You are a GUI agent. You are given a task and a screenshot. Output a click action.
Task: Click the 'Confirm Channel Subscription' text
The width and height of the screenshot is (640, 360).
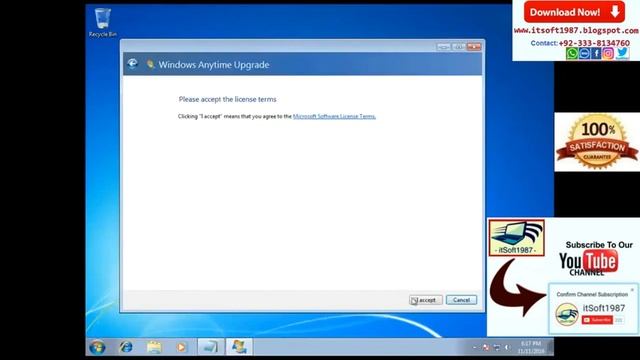592,294
